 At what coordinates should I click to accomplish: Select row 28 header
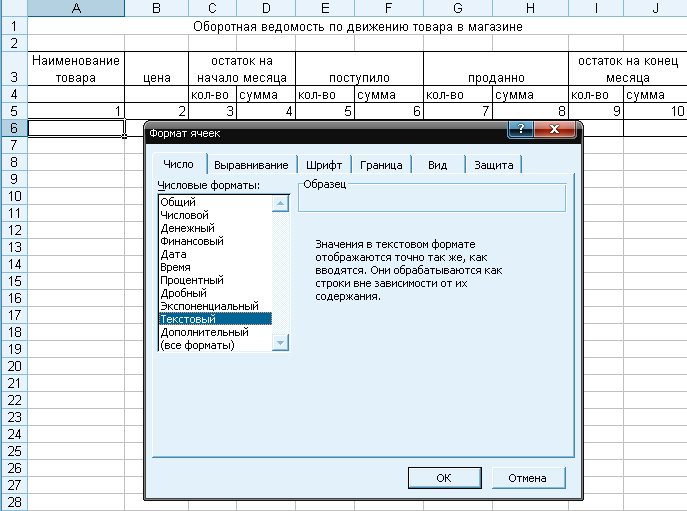(14, 502)
